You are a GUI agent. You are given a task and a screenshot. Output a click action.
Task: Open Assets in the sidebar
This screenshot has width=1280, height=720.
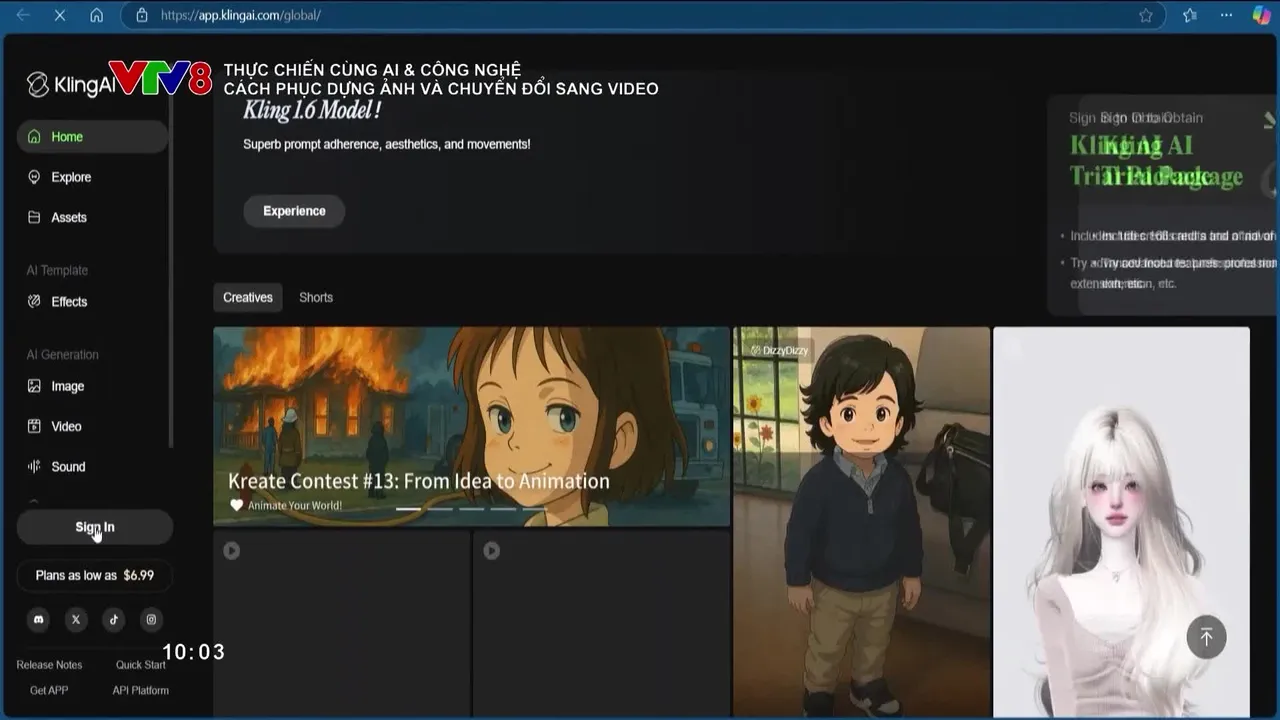coord(69,217)
